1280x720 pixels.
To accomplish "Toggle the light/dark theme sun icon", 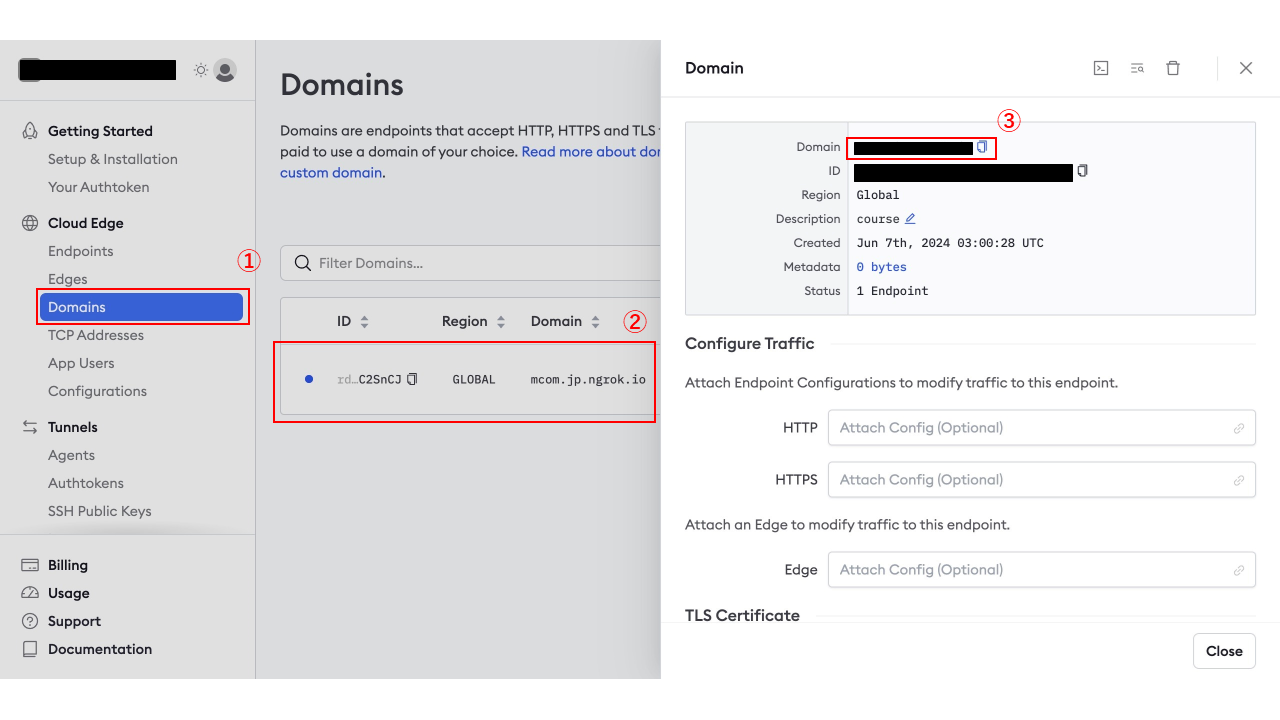I will coord(201,70).
